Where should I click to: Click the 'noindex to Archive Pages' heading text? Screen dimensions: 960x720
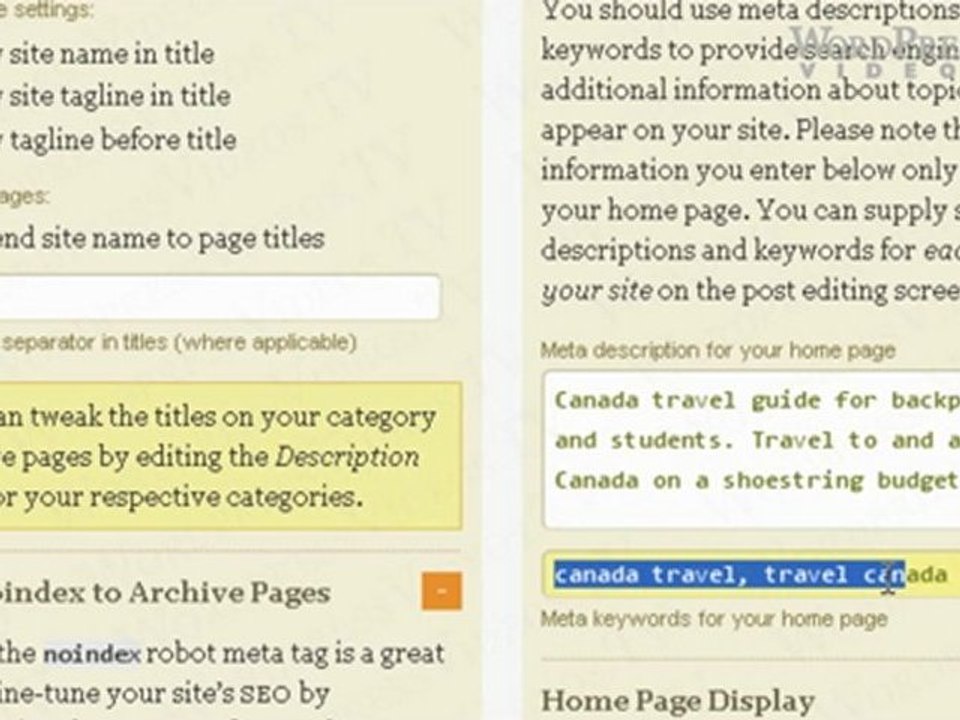coord(165,592)
